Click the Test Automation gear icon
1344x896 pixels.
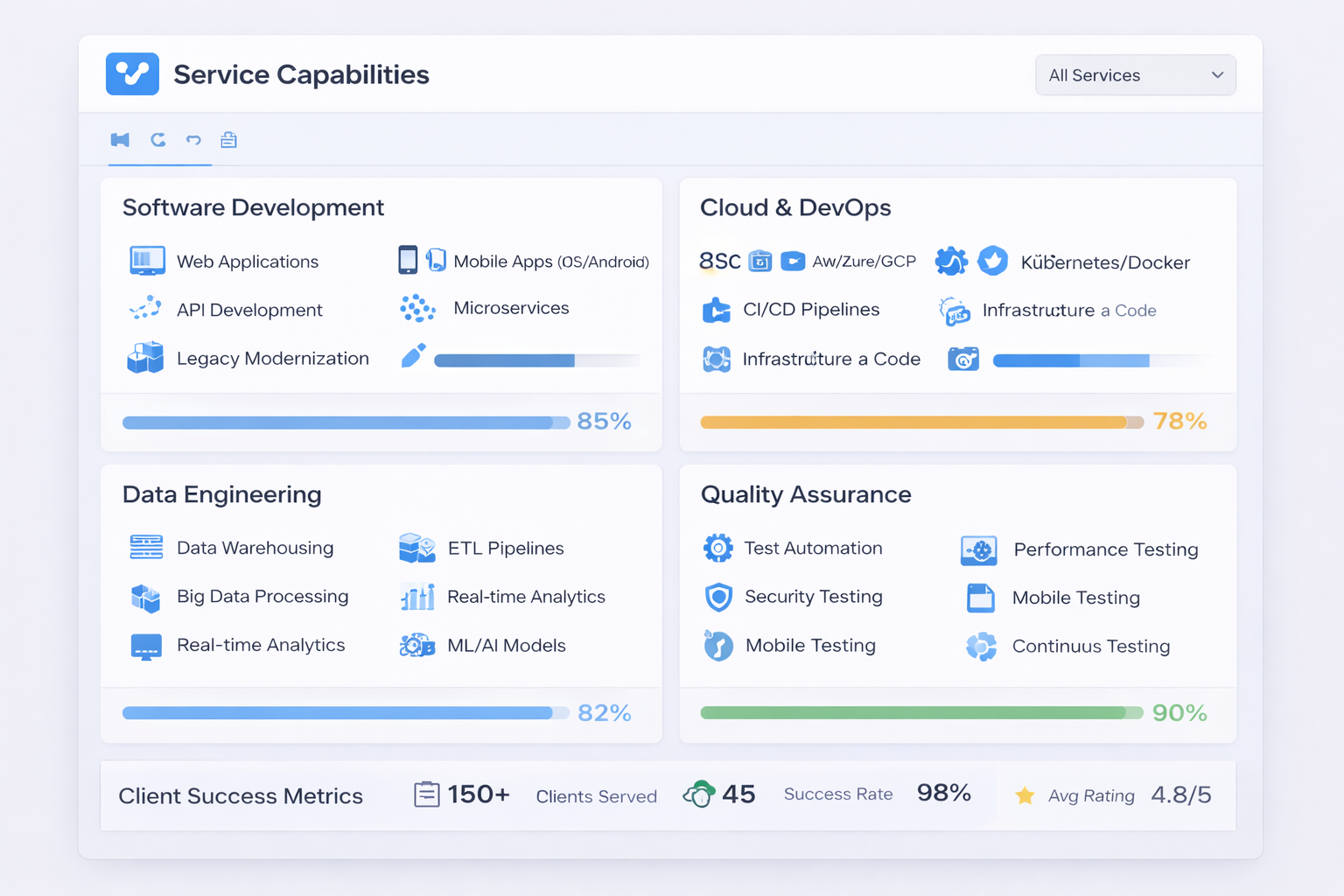pyautogui.click(x=718, y=548)
